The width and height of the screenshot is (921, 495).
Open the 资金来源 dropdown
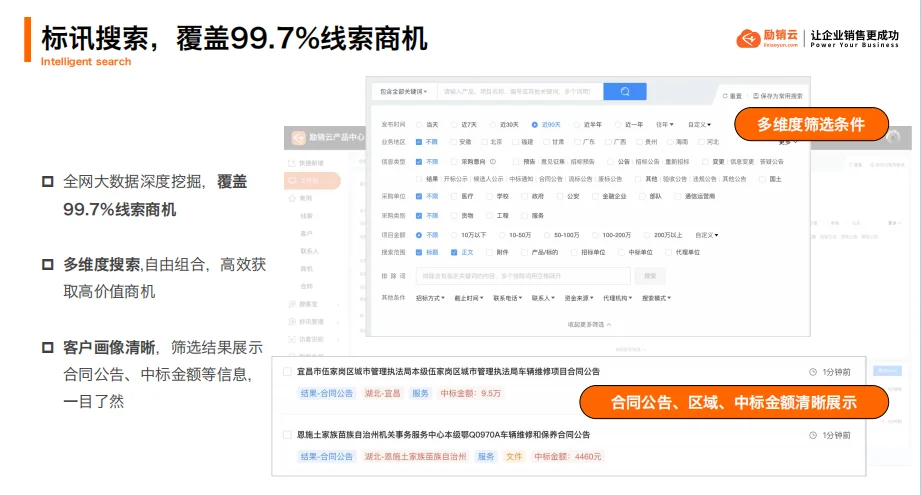coord(579,298)
